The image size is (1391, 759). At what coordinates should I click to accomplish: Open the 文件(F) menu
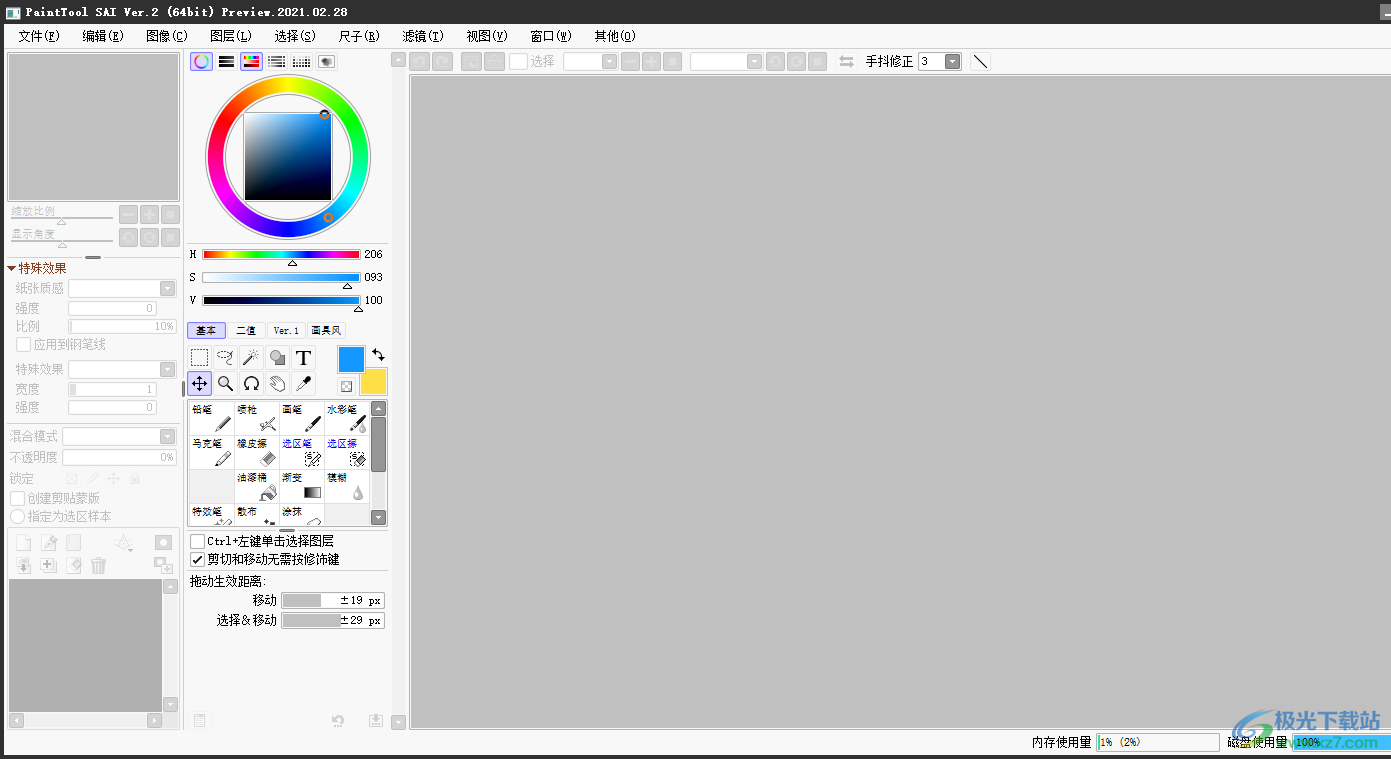pyautogui.click(x=39, y=36)
